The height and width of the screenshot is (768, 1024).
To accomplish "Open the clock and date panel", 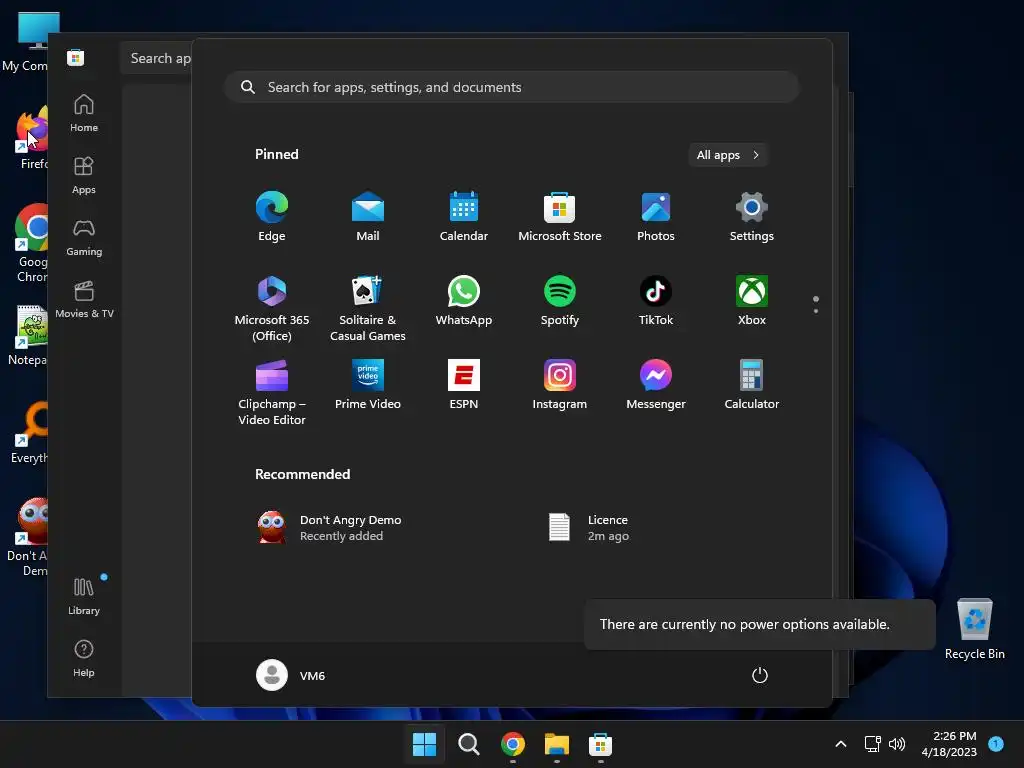I will [x=949, y=744].
